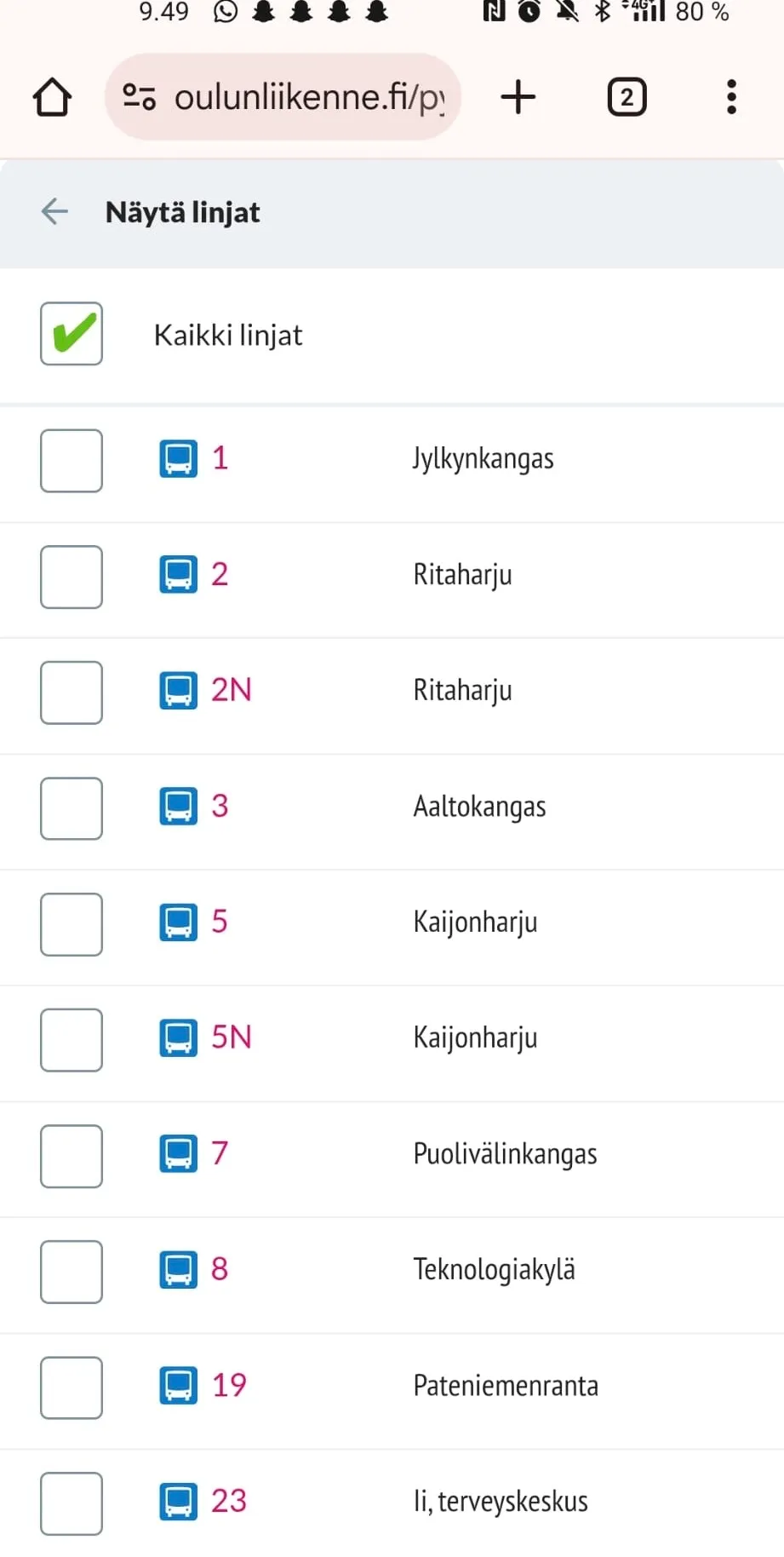Tap the bus icon for line 7
The image size is (784, 1557).
click(179, 1153)
